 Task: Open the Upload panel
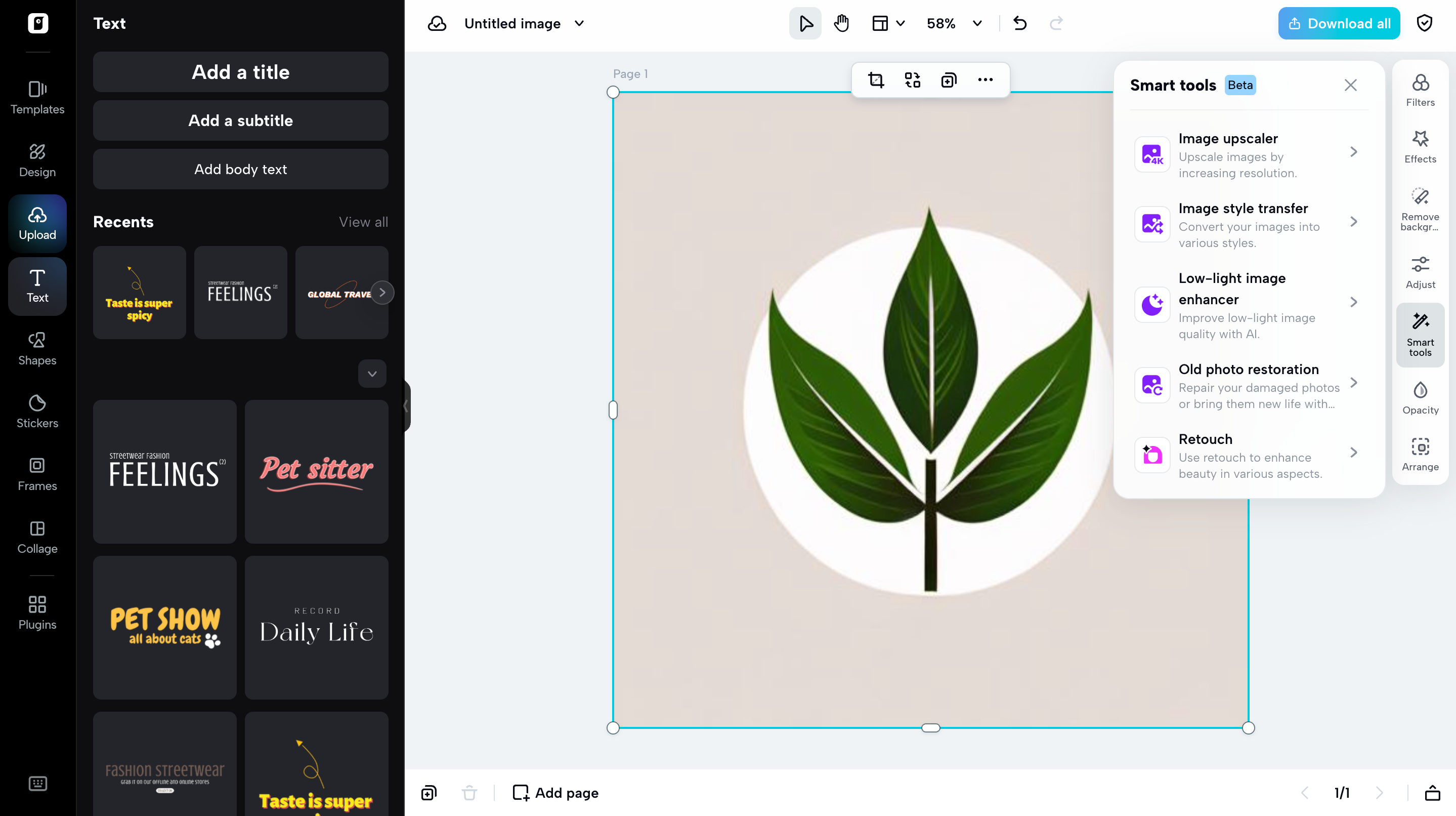[x=37, y=223]
